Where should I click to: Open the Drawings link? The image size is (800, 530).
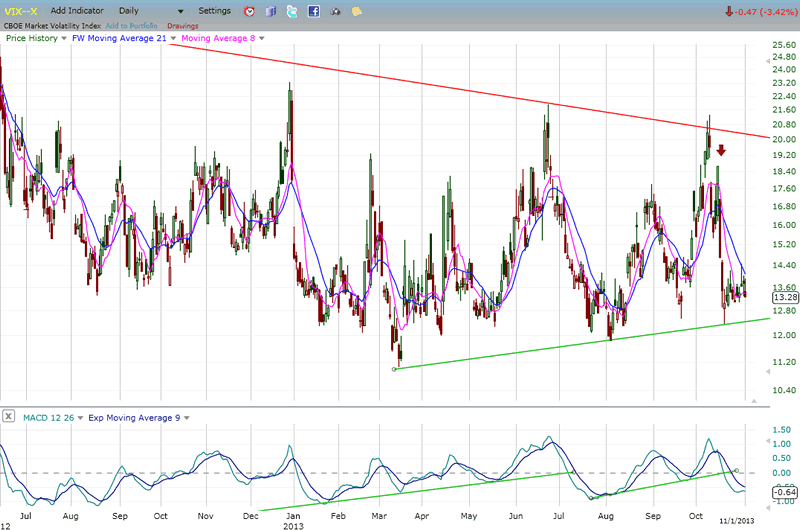183,25
